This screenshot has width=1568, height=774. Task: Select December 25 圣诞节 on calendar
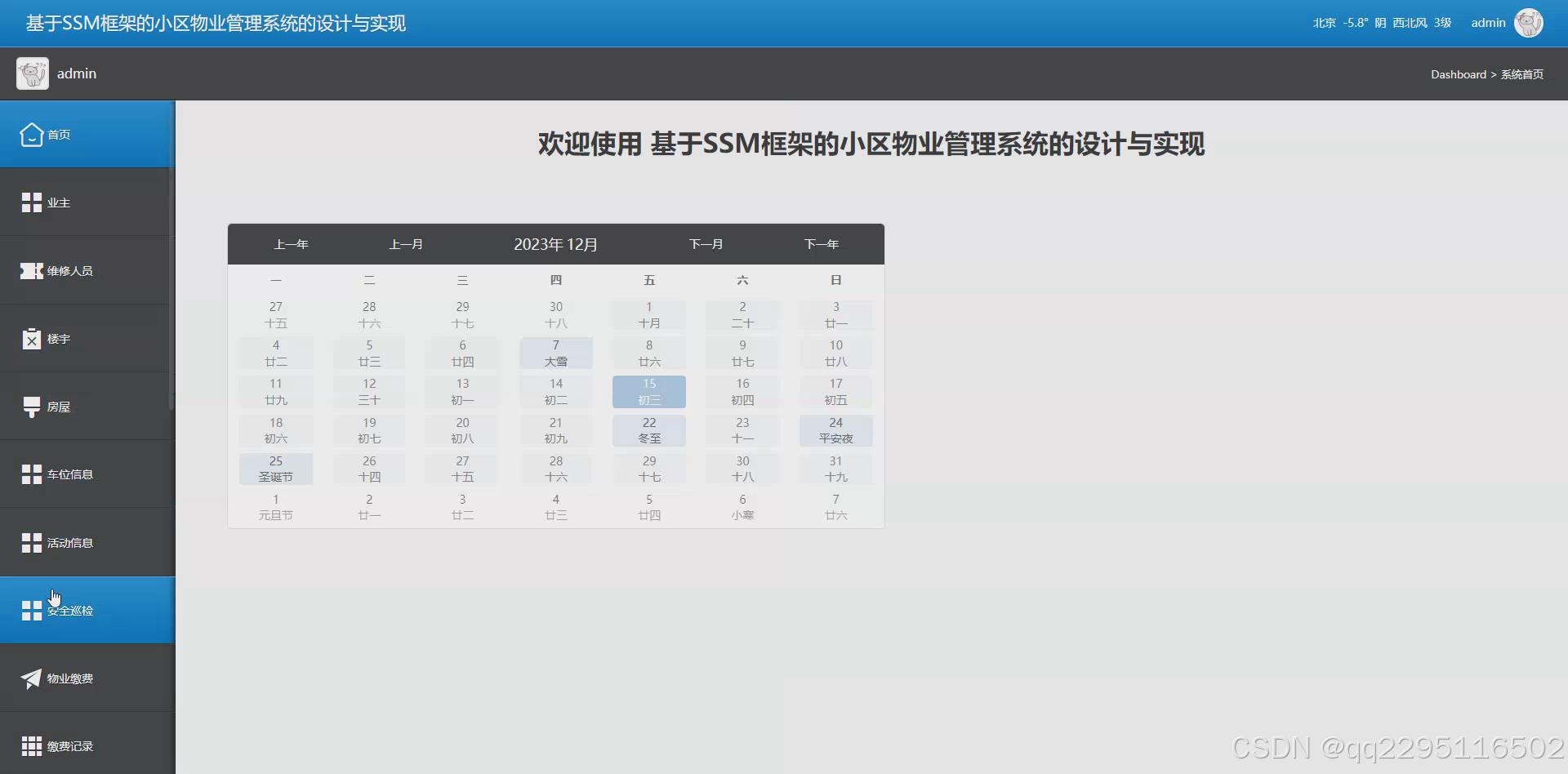(275, 469)
